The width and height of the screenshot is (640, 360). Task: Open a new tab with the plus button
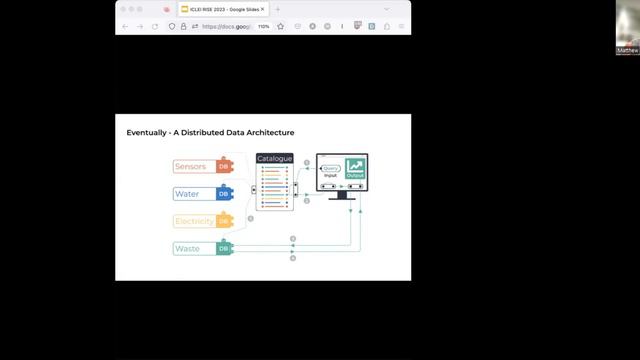pos(278,9)
